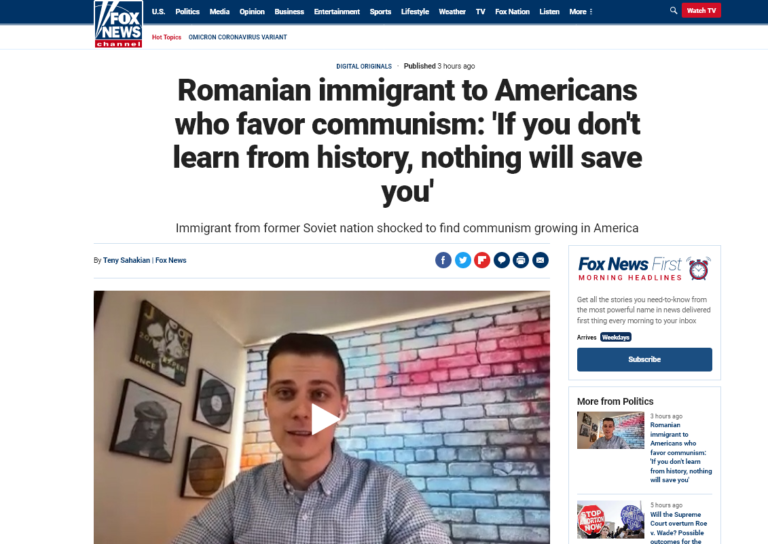Image resolution: width=768 pixels, height=544 pixels.
Task: Share article via Flipboard icon
Action: click(482, 260)
